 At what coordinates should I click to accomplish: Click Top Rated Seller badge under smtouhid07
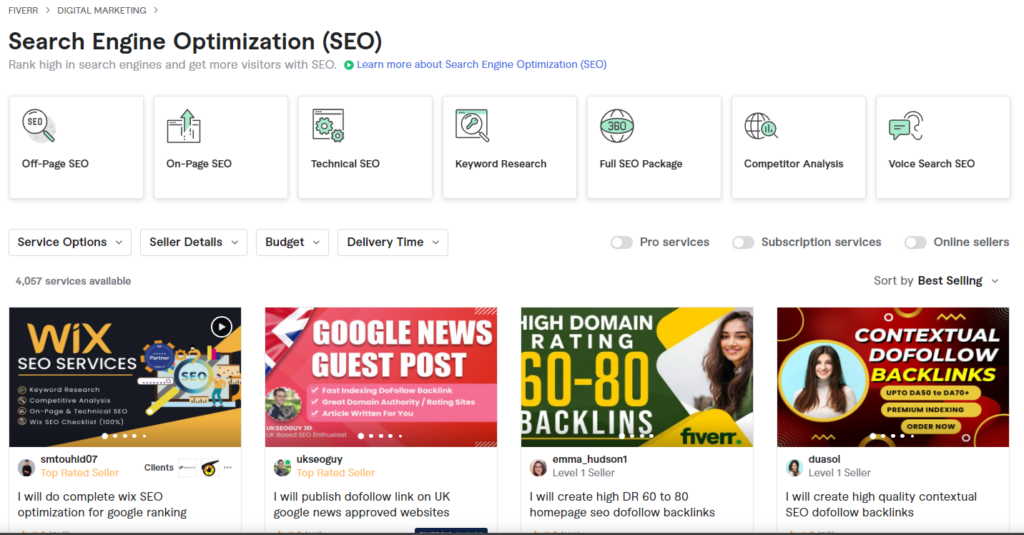click(x=80, y=473)
